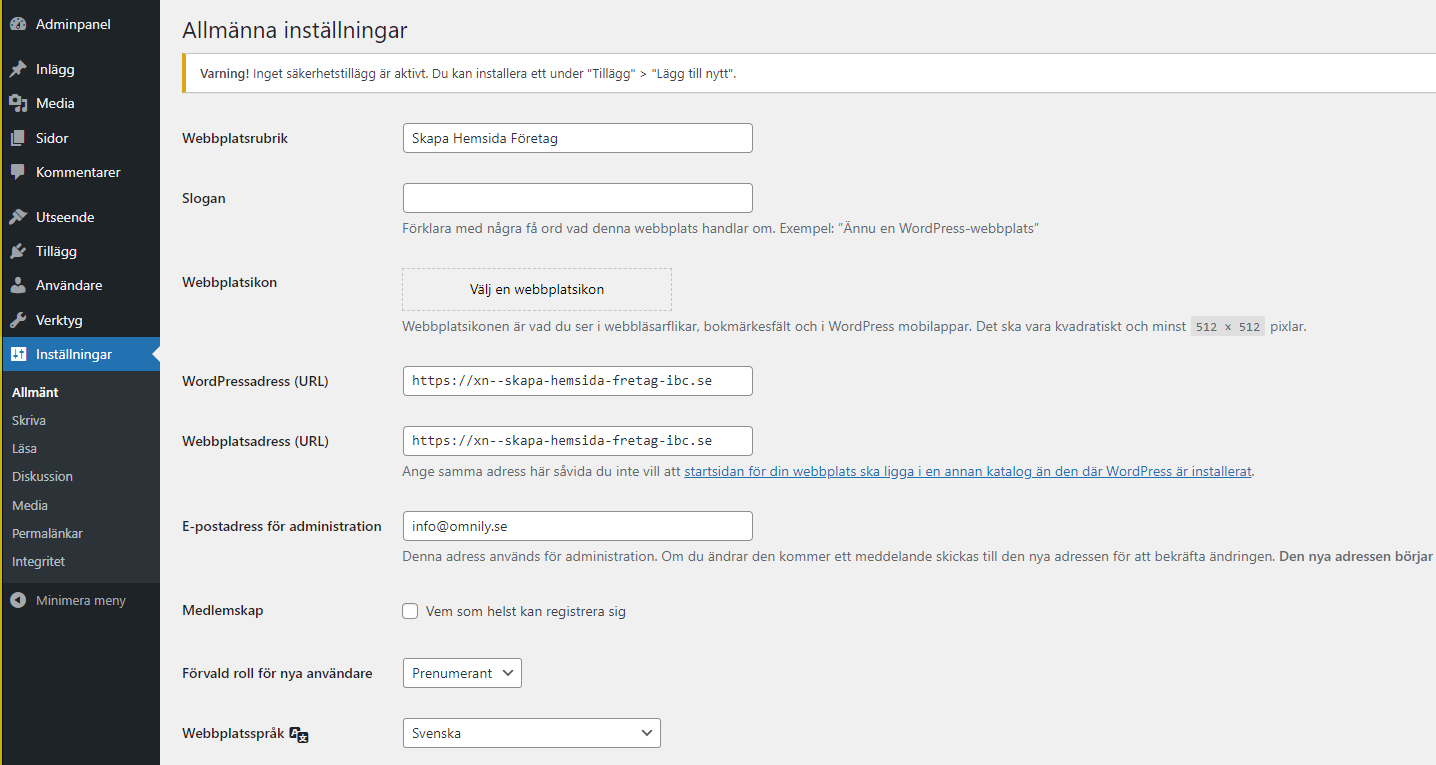Viewport: 1436px width, 765px height.
Task: Click the Adminpanel dashboard icon
Action: tap(18, 24)
